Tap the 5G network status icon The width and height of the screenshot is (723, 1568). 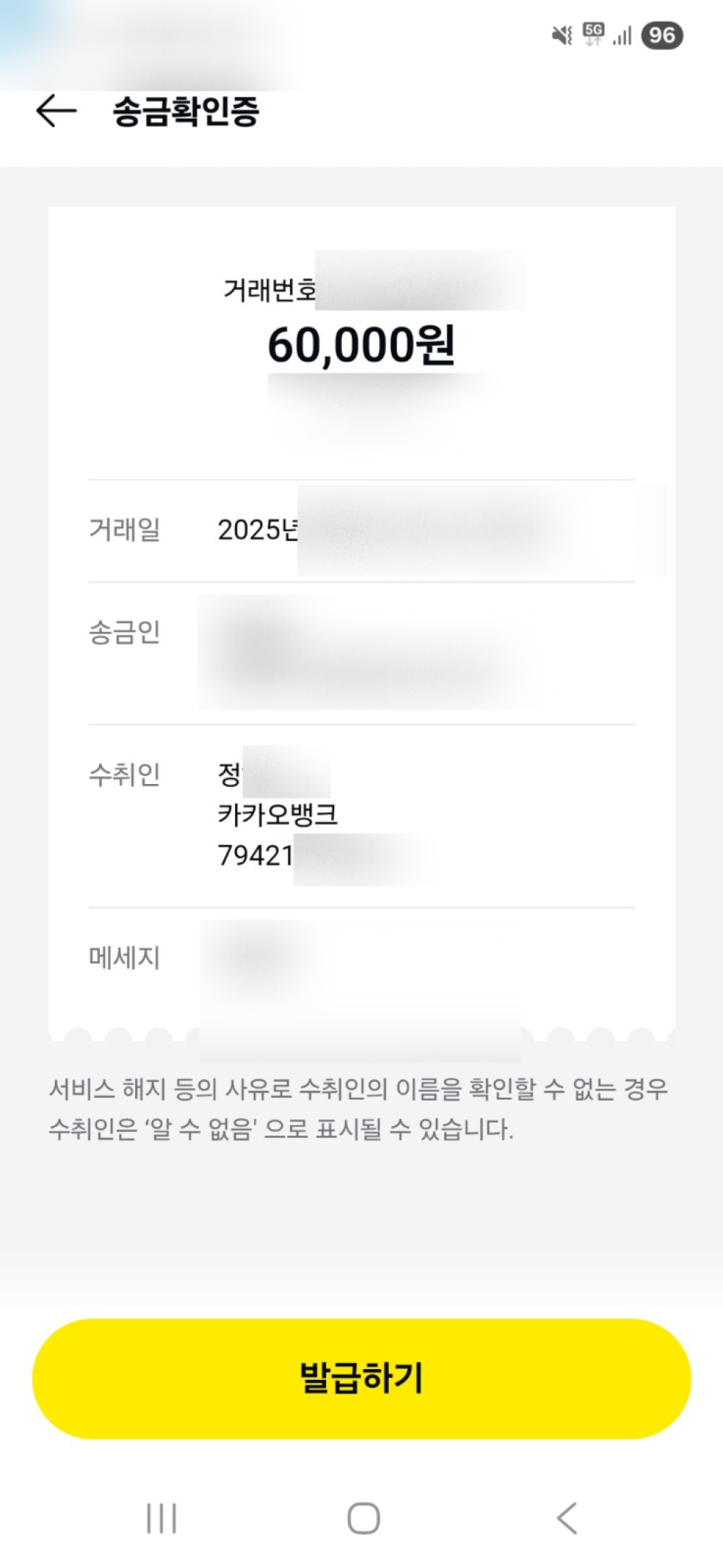(x=594, y=34)
